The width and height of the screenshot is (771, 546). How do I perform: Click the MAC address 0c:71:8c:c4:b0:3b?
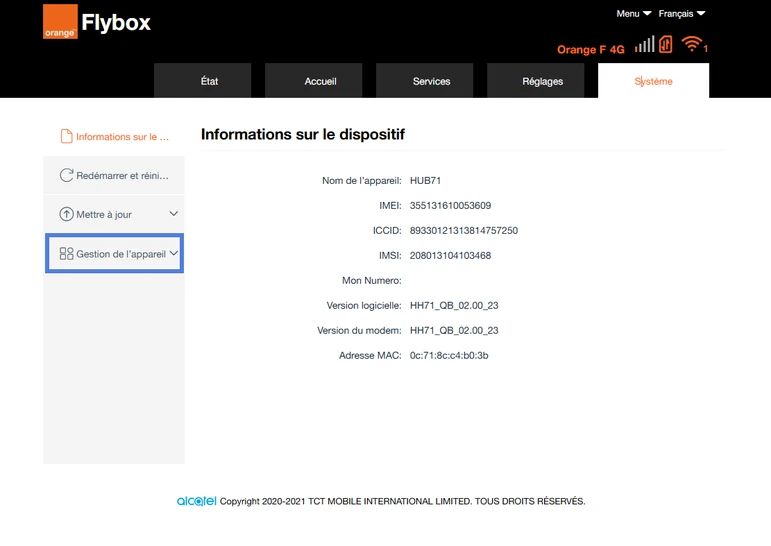[x=449, y=356]
